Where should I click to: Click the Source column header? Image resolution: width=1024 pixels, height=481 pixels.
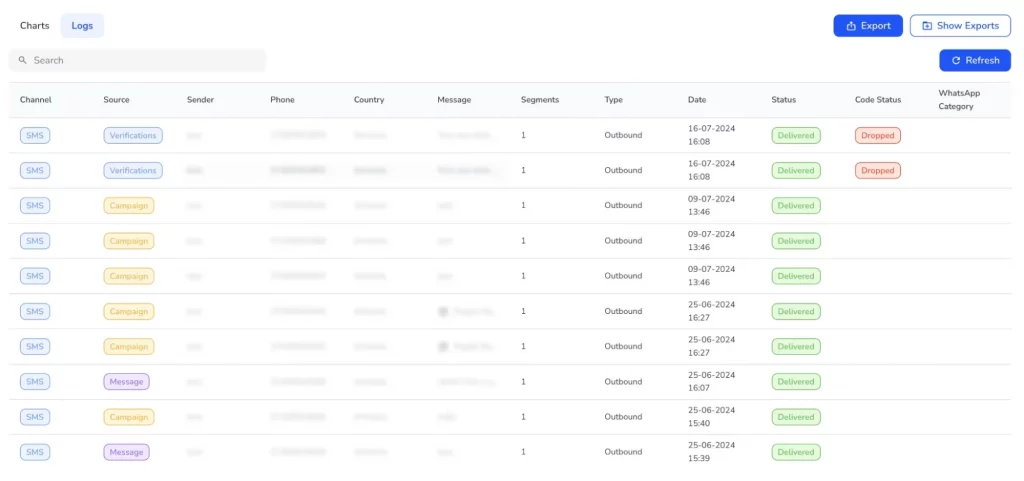116,100
